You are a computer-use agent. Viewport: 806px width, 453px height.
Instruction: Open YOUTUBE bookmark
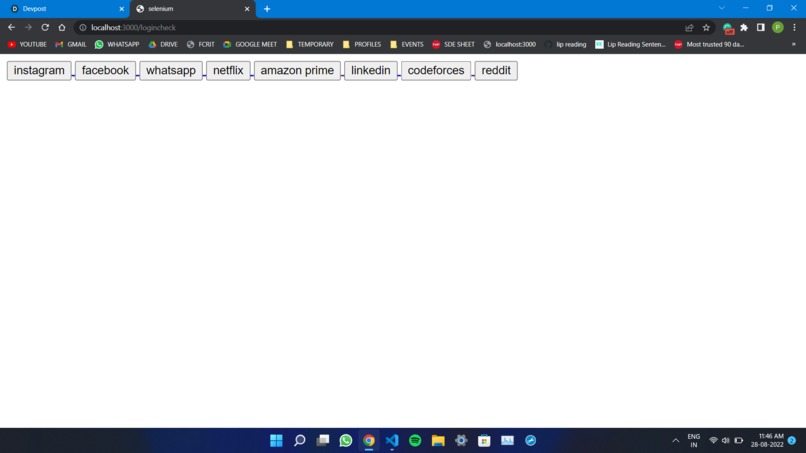(x=27, y=44)
